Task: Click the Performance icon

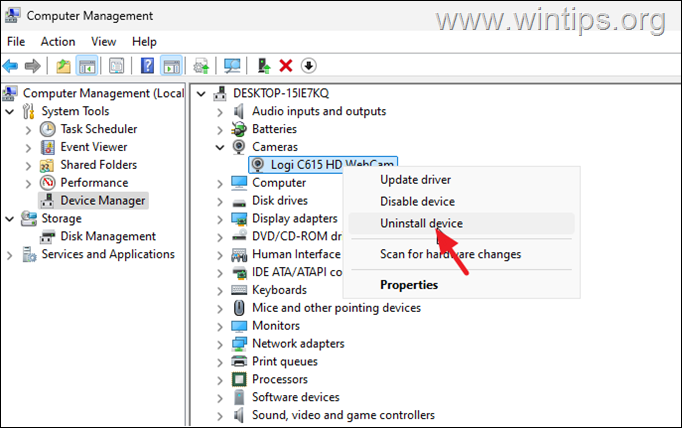Action: click(x=47, y=183)
